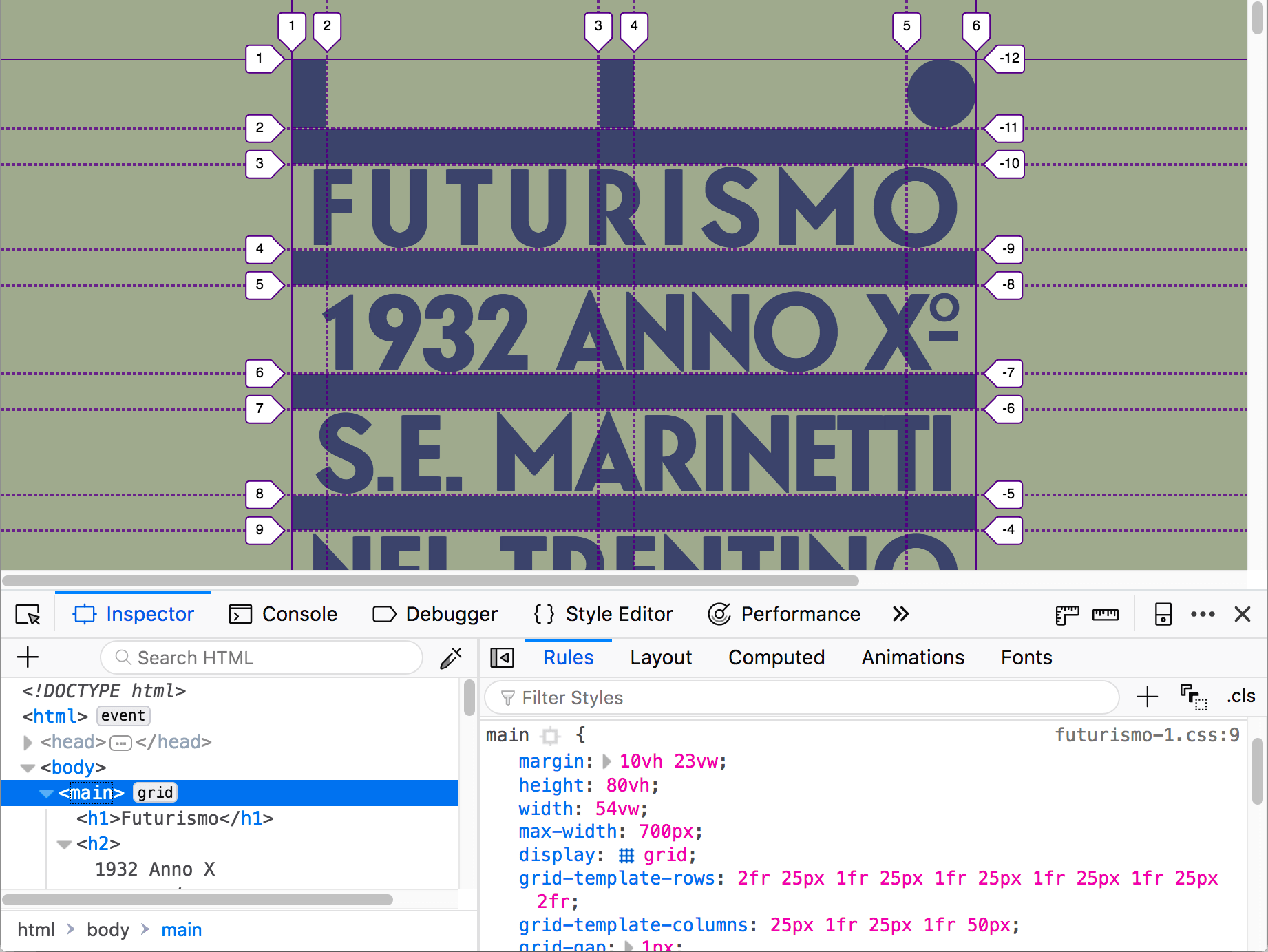Screen dimensions: 1268x952
Task: Click the event badge on the html element
Action: pyautogui.click(x=123, y=716)
